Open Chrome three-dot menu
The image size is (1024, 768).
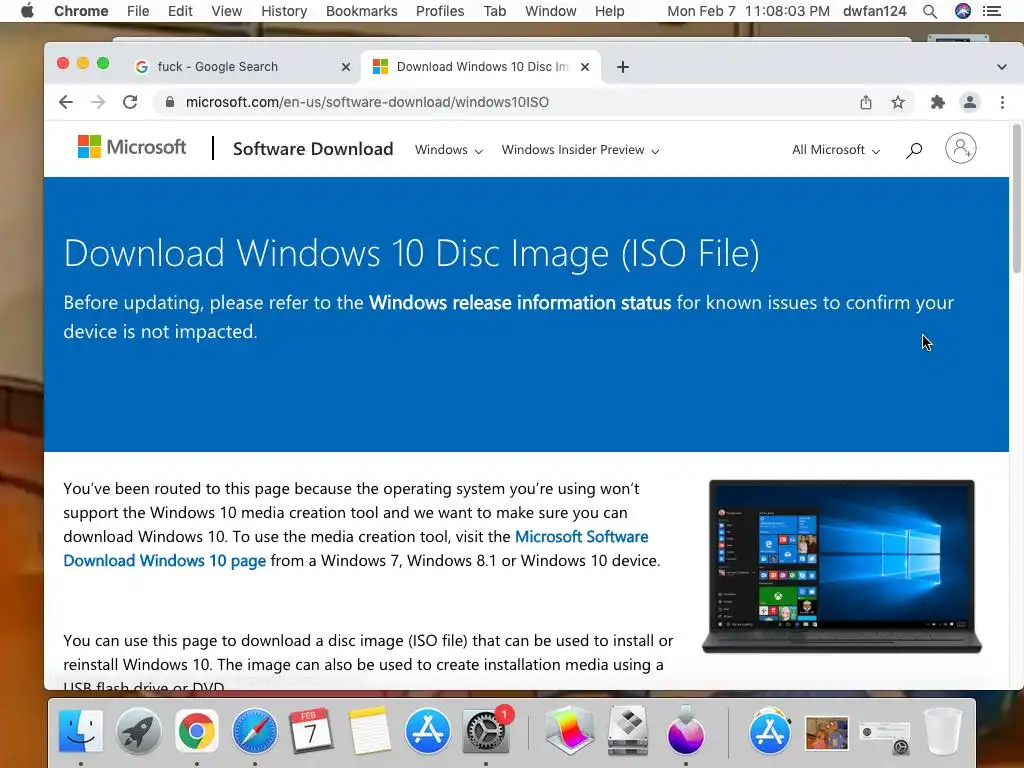pyautogui.click(x=1002, y=102)
